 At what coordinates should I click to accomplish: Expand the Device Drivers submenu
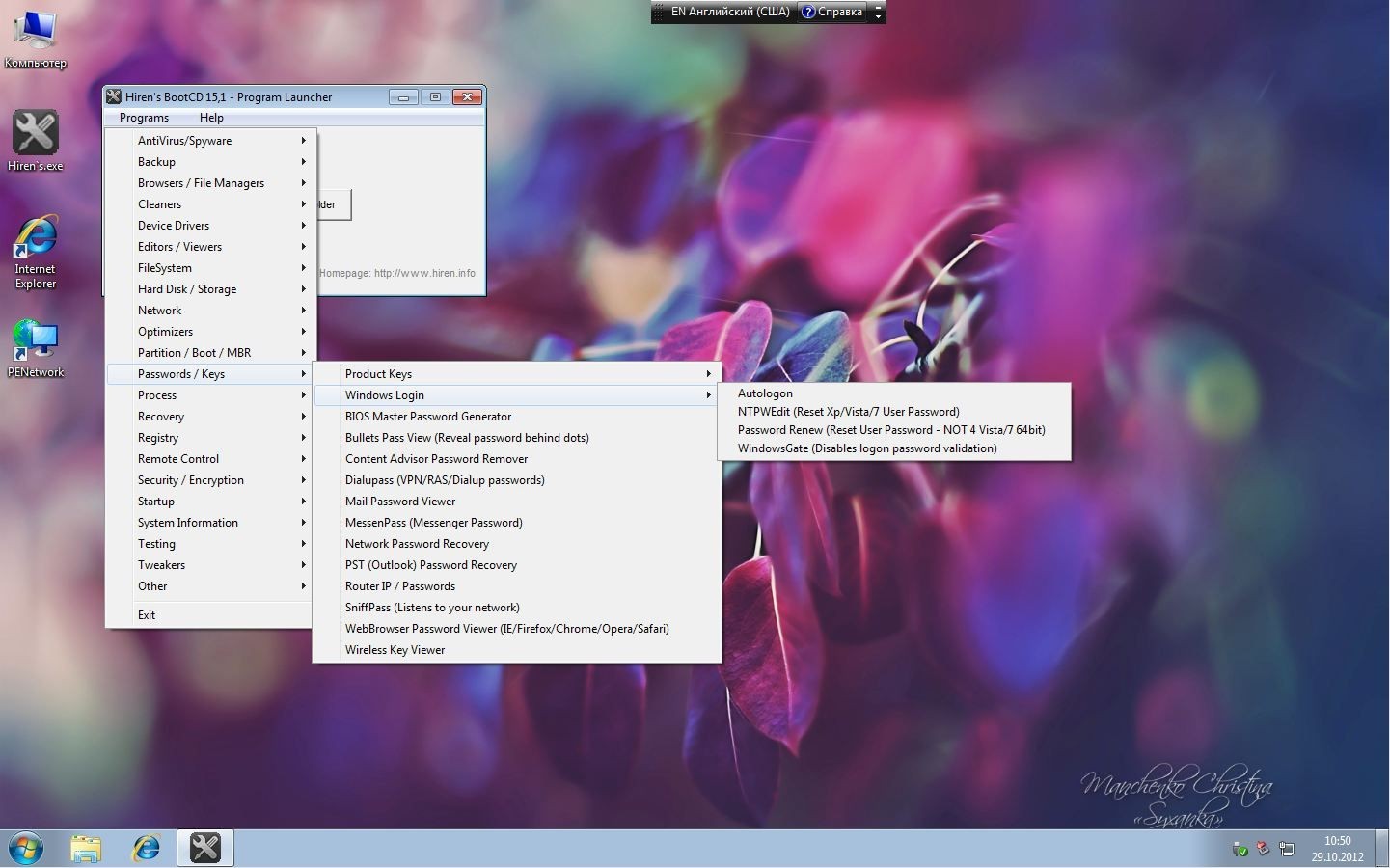[209, 226]
